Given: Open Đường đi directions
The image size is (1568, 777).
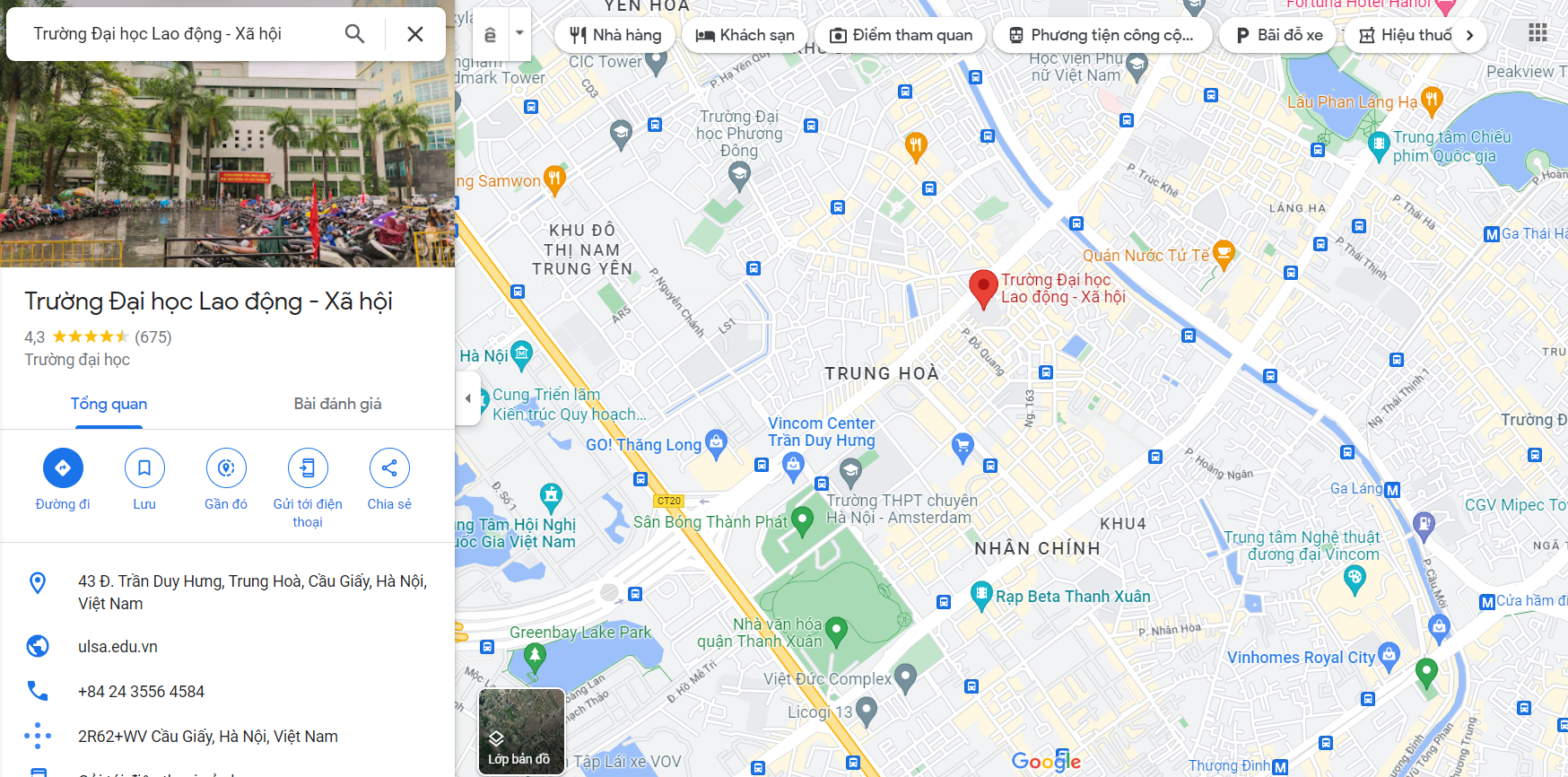Looking at the screenshot, I should (x=63, y=467).
